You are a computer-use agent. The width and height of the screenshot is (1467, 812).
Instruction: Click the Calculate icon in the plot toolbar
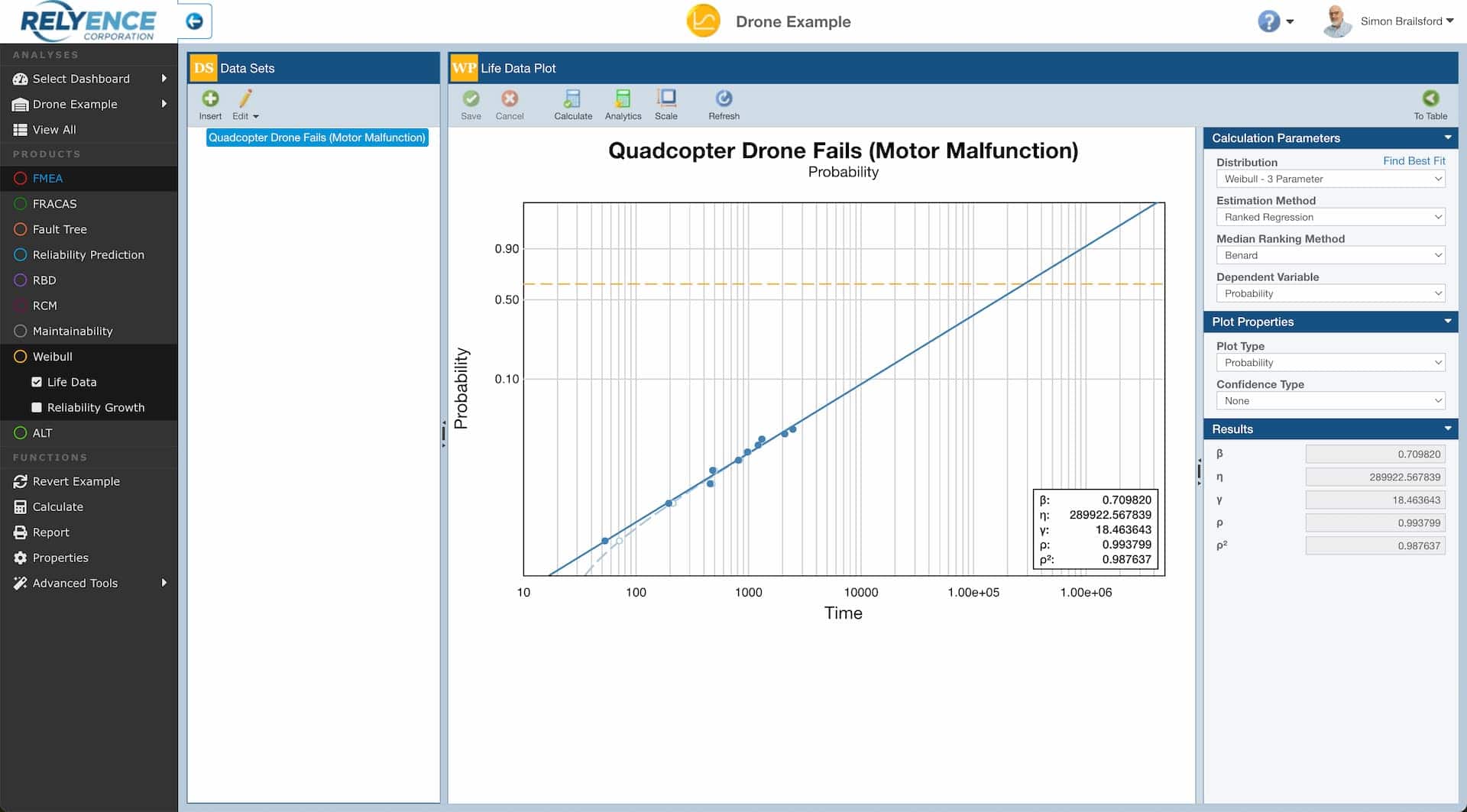click(x=573, y=105)
